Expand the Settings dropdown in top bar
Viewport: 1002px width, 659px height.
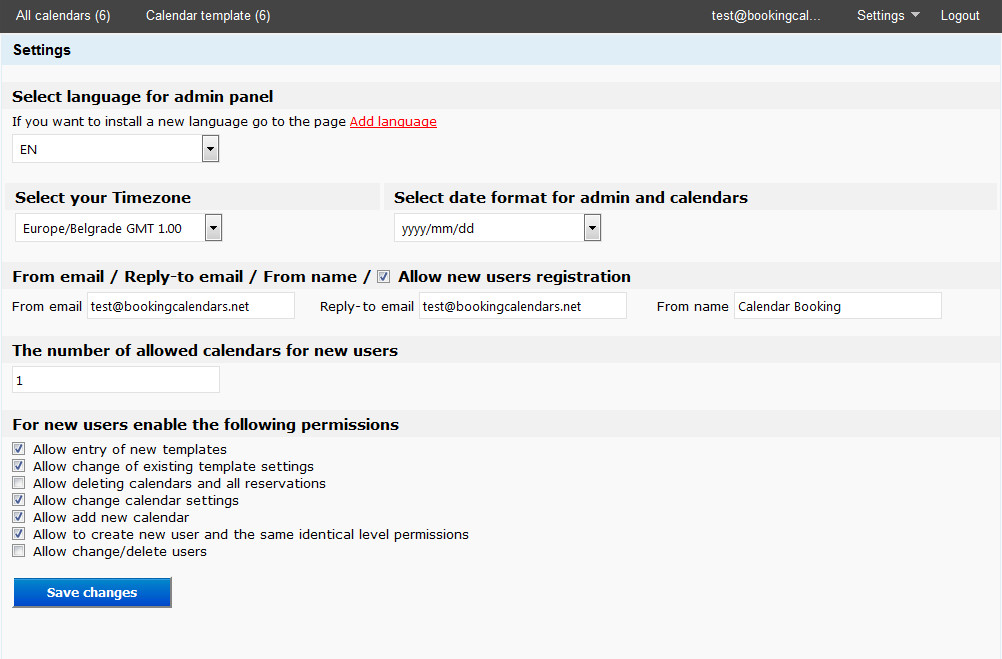point(888,16)
